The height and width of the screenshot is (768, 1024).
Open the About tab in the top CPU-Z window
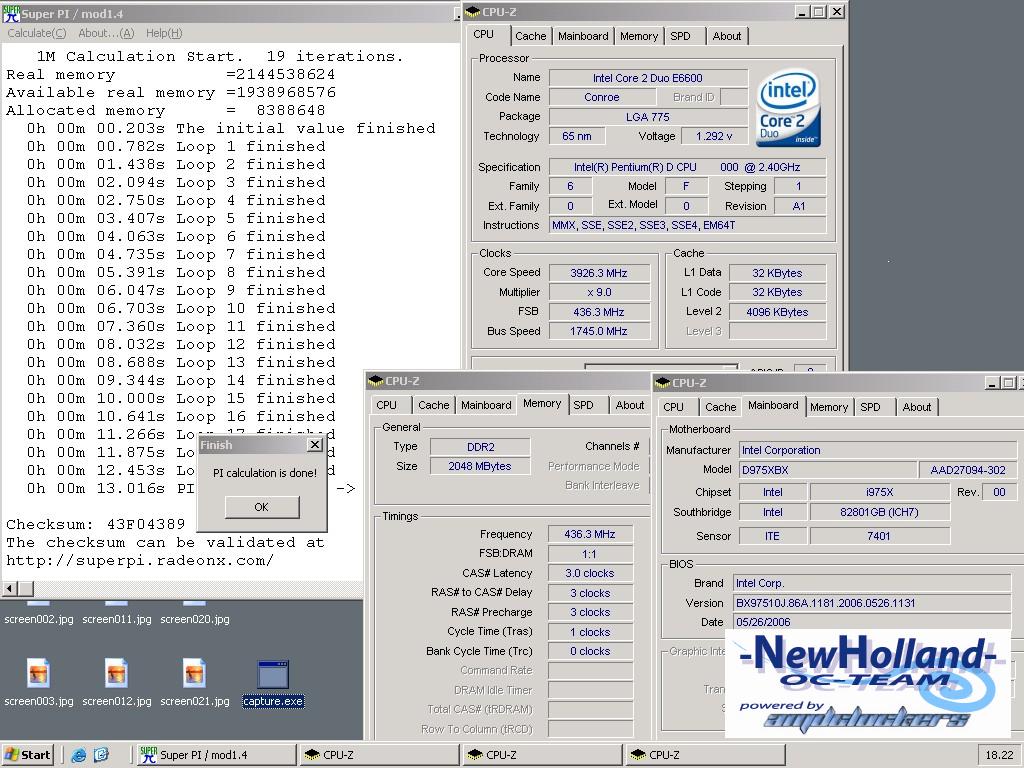click(727, 37)
